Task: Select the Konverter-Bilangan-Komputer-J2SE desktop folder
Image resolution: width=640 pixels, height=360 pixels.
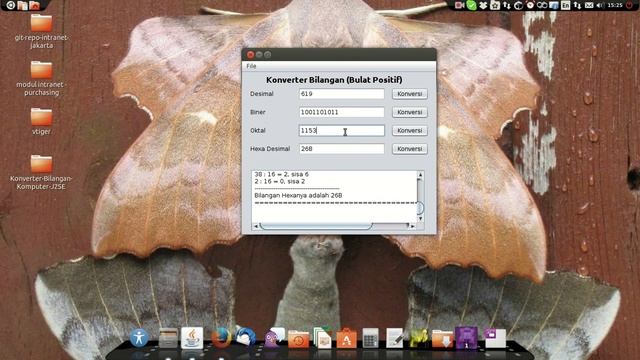Action: pyautogui.click(x=41, y=172)
